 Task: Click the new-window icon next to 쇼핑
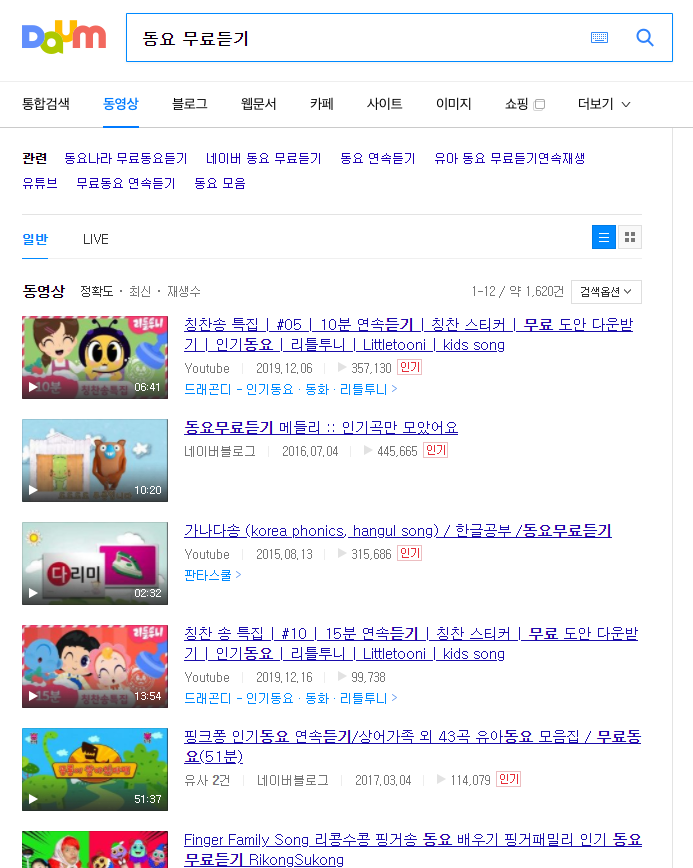(540, 104)
